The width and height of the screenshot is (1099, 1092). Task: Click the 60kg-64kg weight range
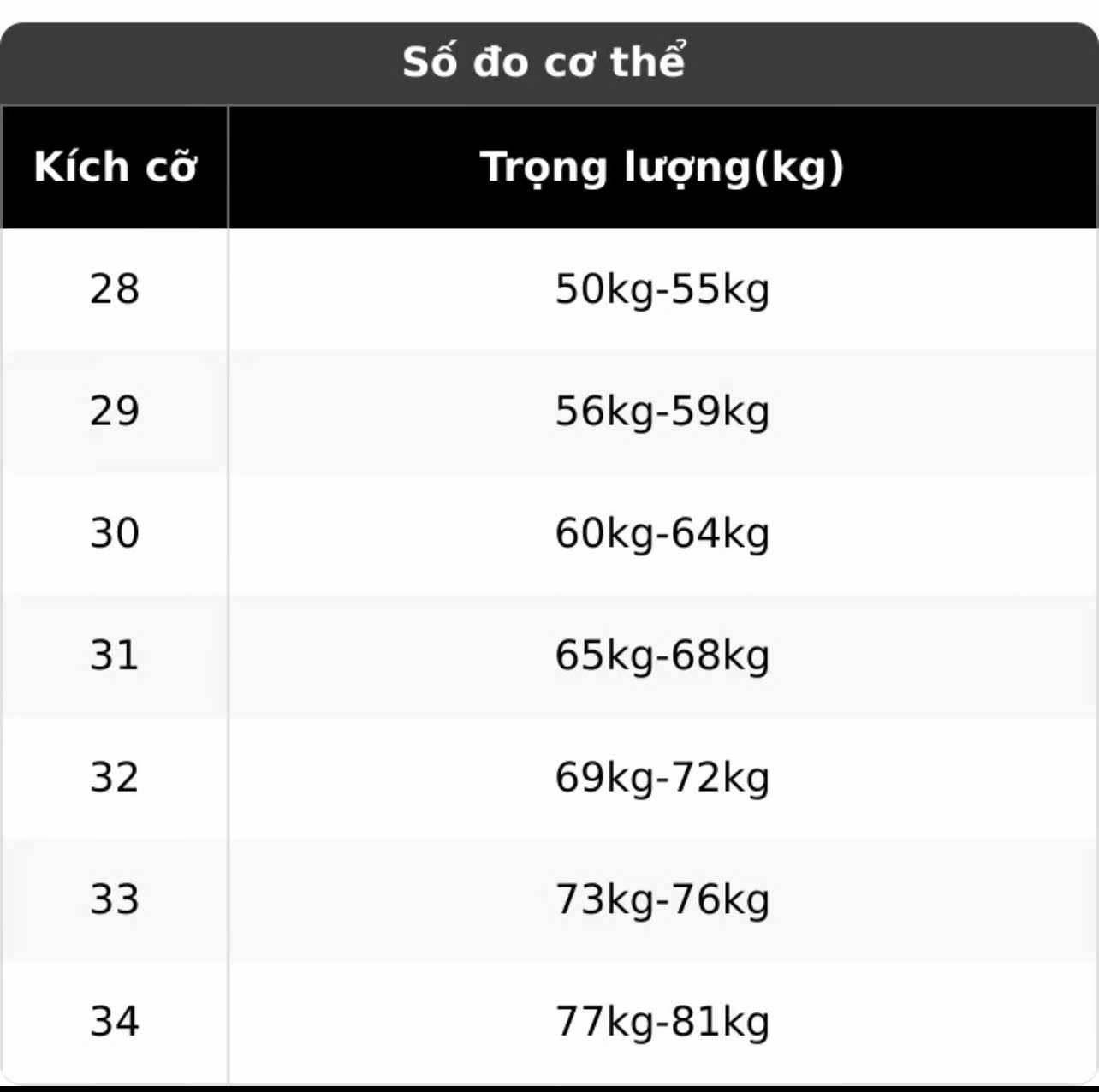662,533
